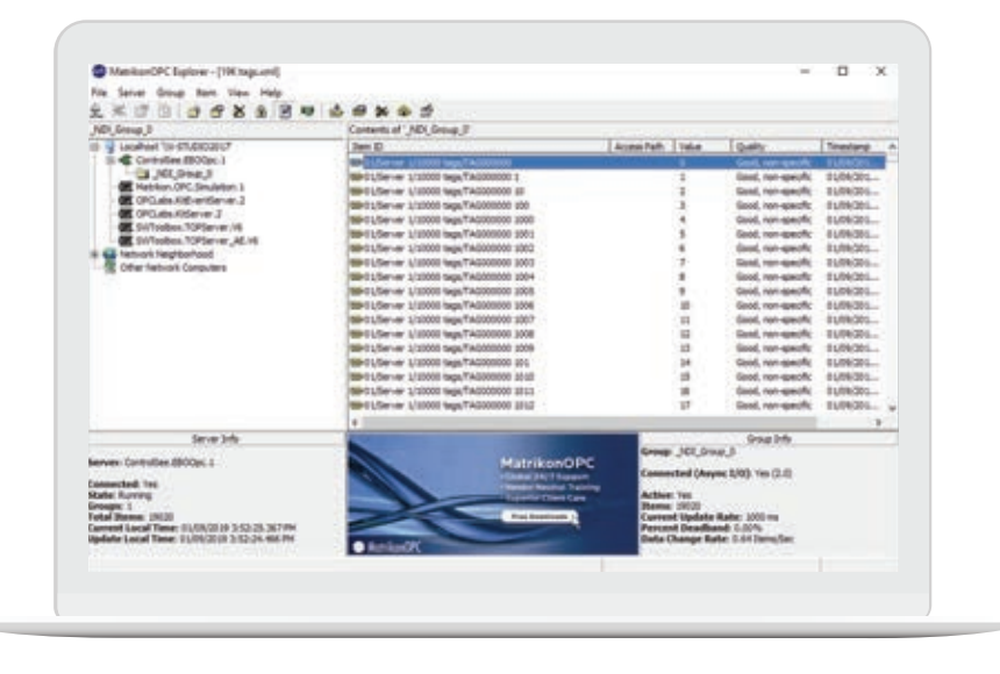The width and height of the screenshot is (1000, 674).
Task: Click the black X beside the folder icons
Action: (239, 112)
